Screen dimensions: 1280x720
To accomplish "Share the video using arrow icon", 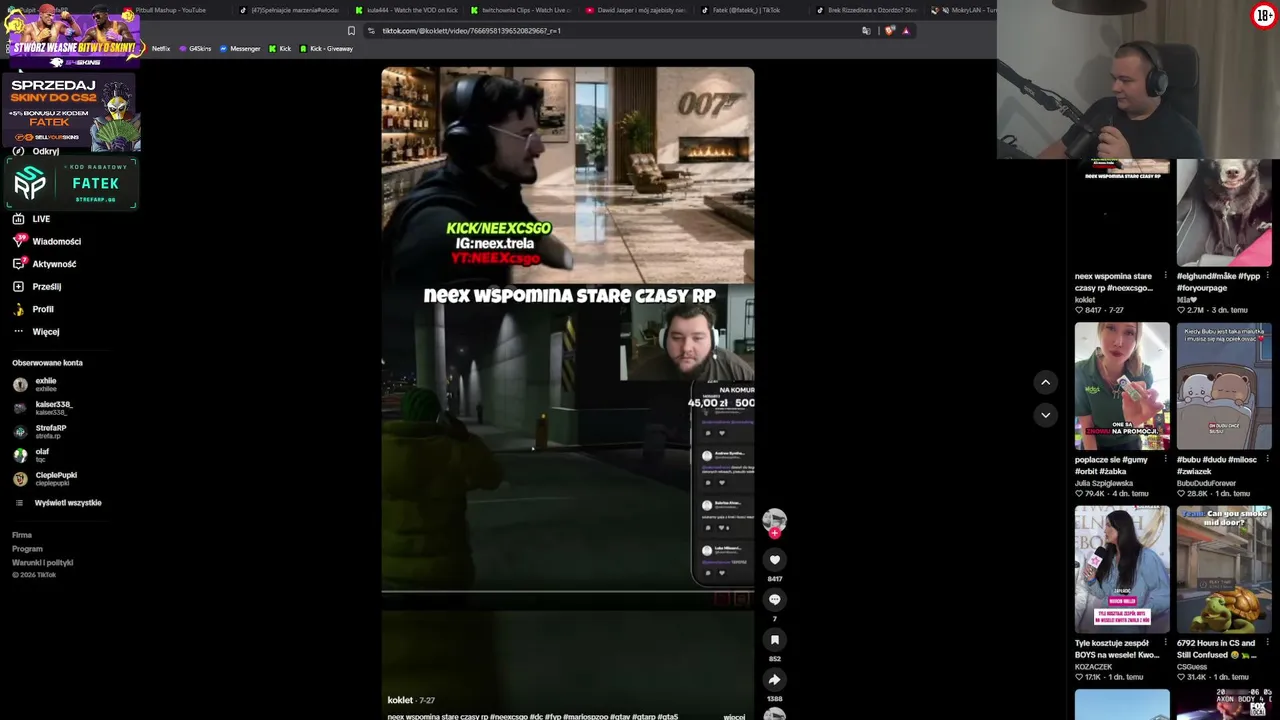I will (774, 680).
